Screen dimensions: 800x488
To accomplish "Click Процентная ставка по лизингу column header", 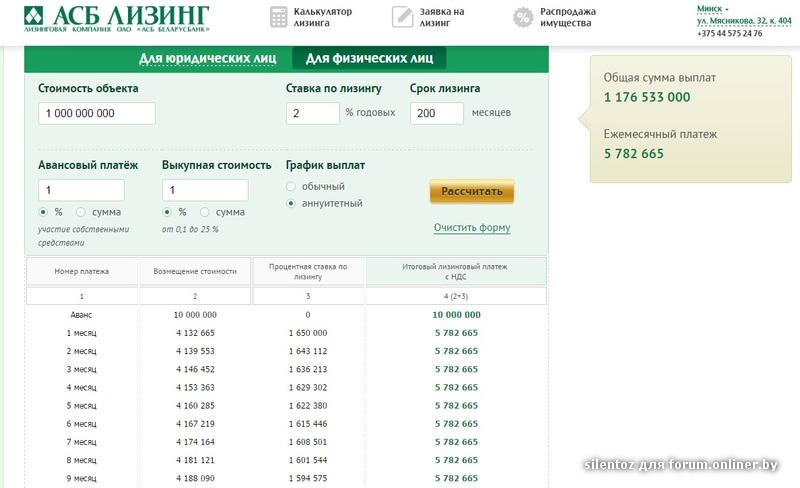I will [308, 271].
